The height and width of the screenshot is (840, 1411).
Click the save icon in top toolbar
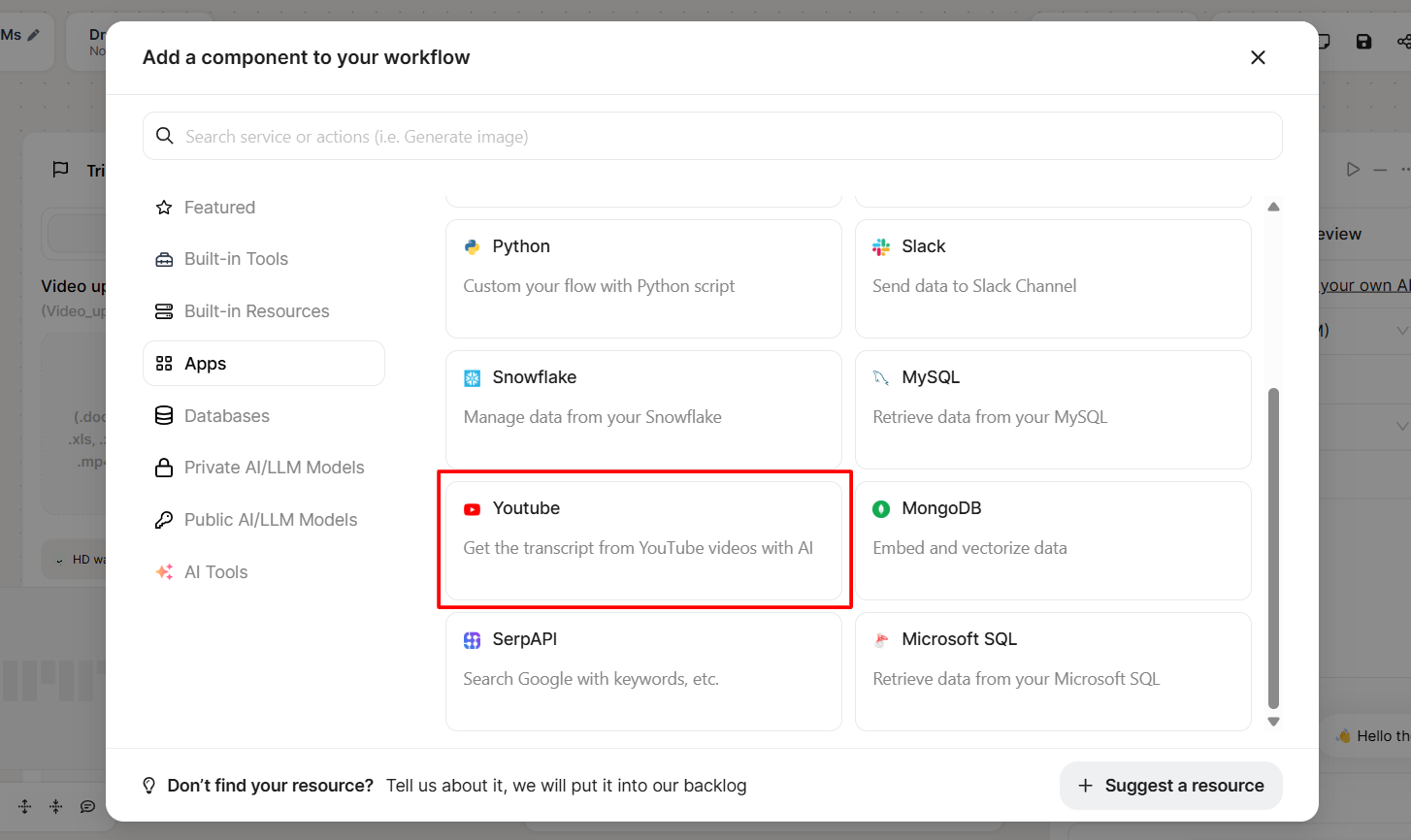click(1363, 42)
